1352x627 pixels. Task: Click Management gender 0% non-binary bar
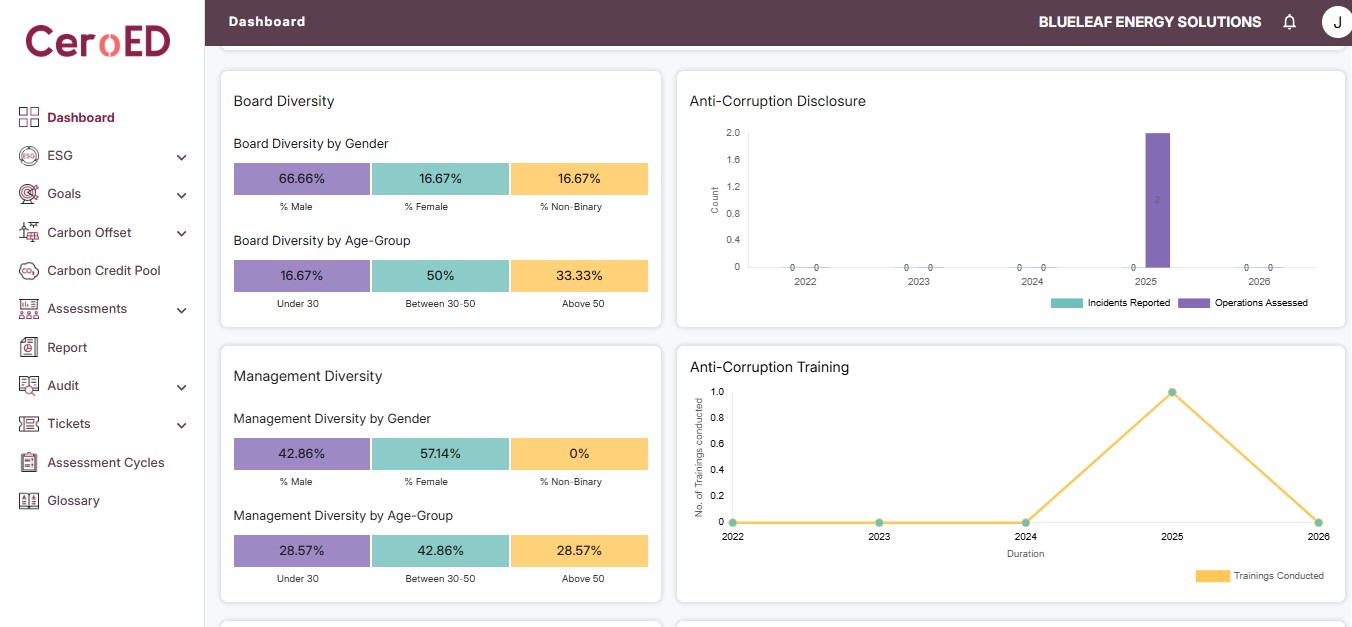click(x=579, y=454)
